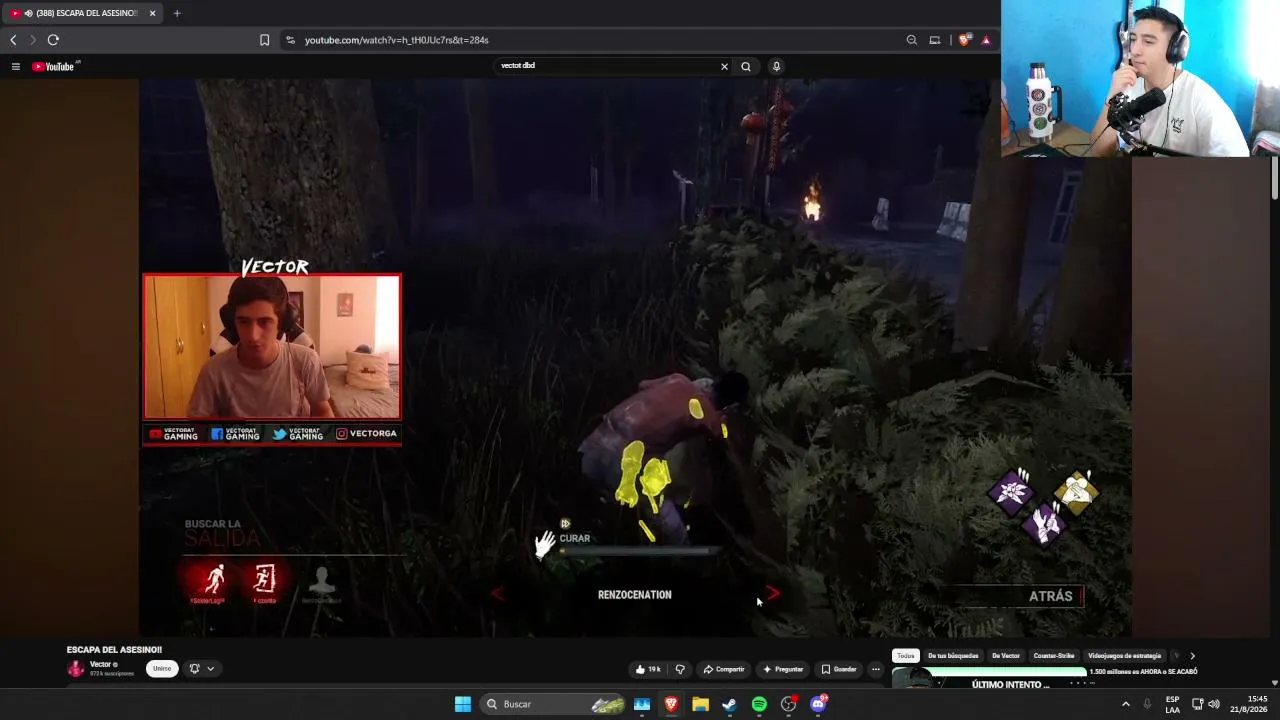The width and height of the screenshot is (1280, 720).
Task: Open File Explorer from the taskbar
Action: [x=700, y=704]
